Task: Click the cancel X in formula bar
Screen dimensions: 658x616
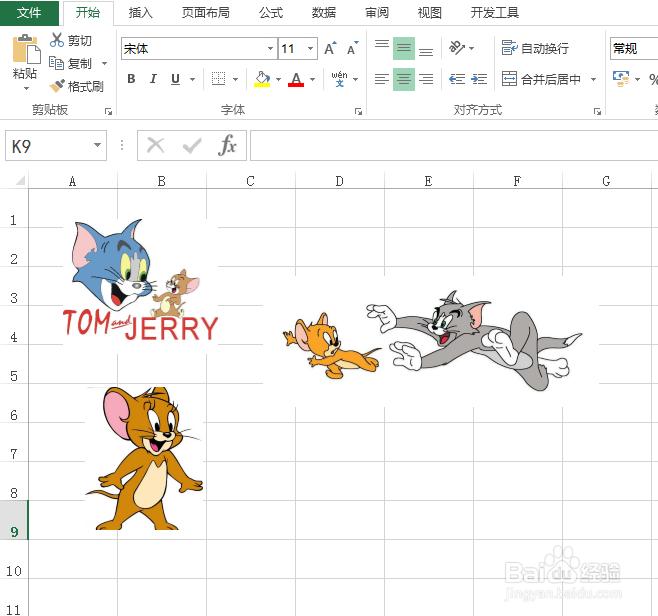Action: (x=156, y=146)
